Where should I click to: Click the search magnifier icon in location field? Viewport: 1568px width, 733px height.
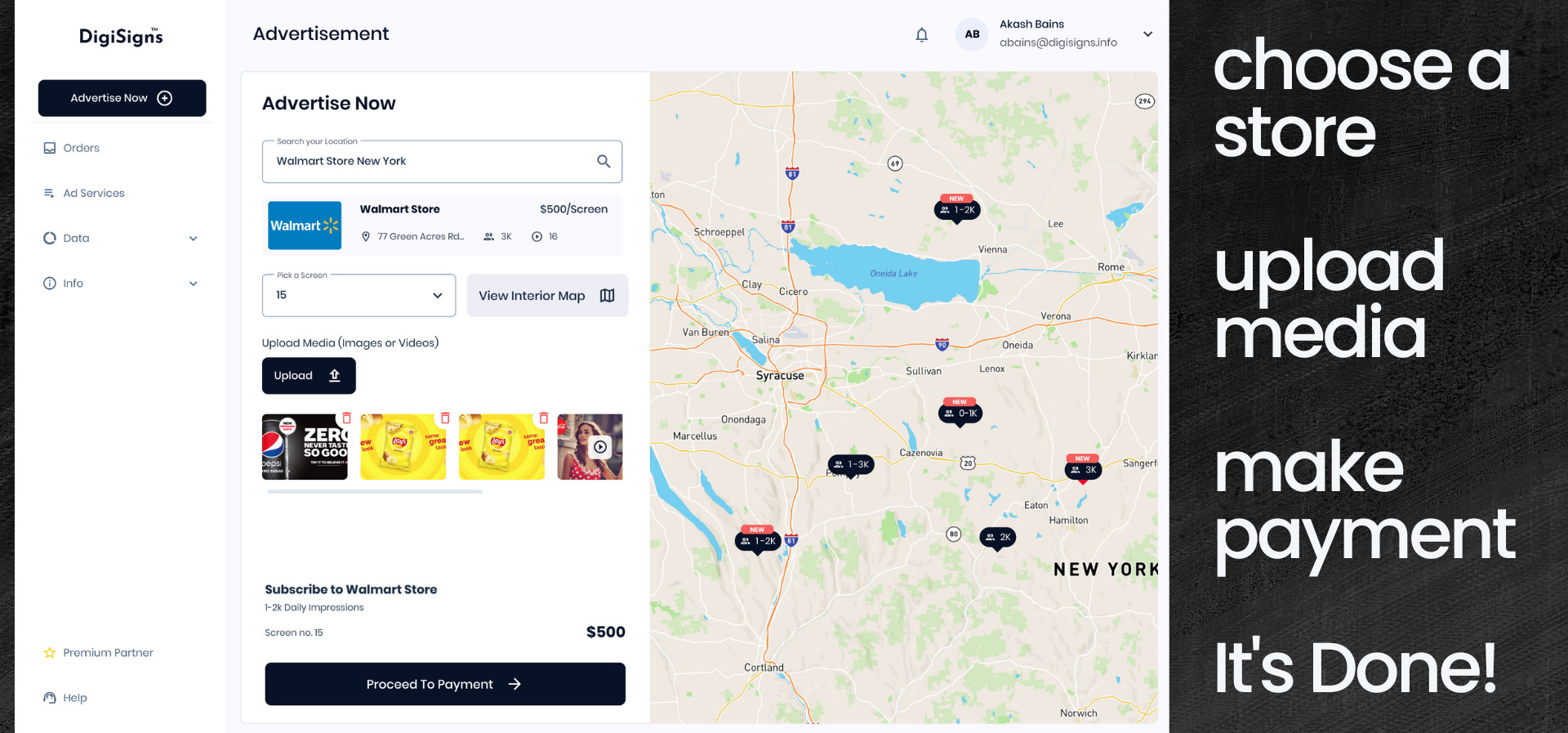(x=604, y=161)
